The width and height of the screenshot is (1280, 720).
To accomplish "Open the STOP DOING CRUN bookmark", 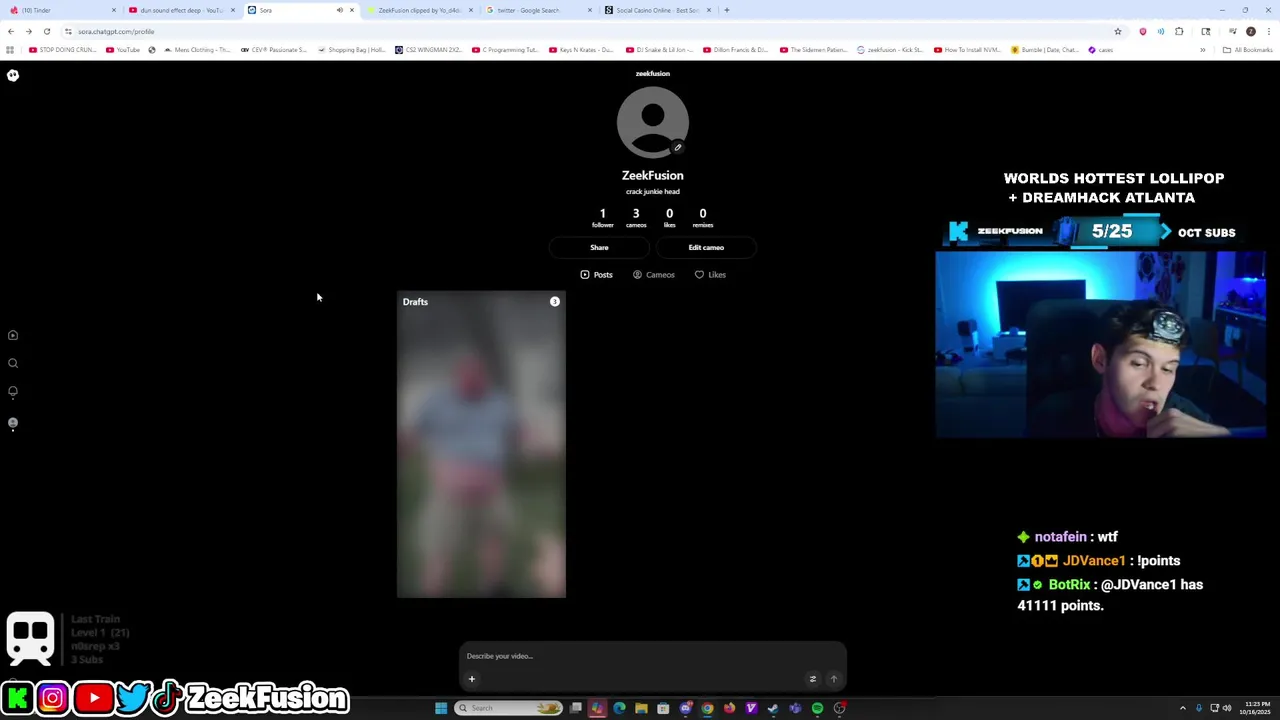I will tap(62, 50).
